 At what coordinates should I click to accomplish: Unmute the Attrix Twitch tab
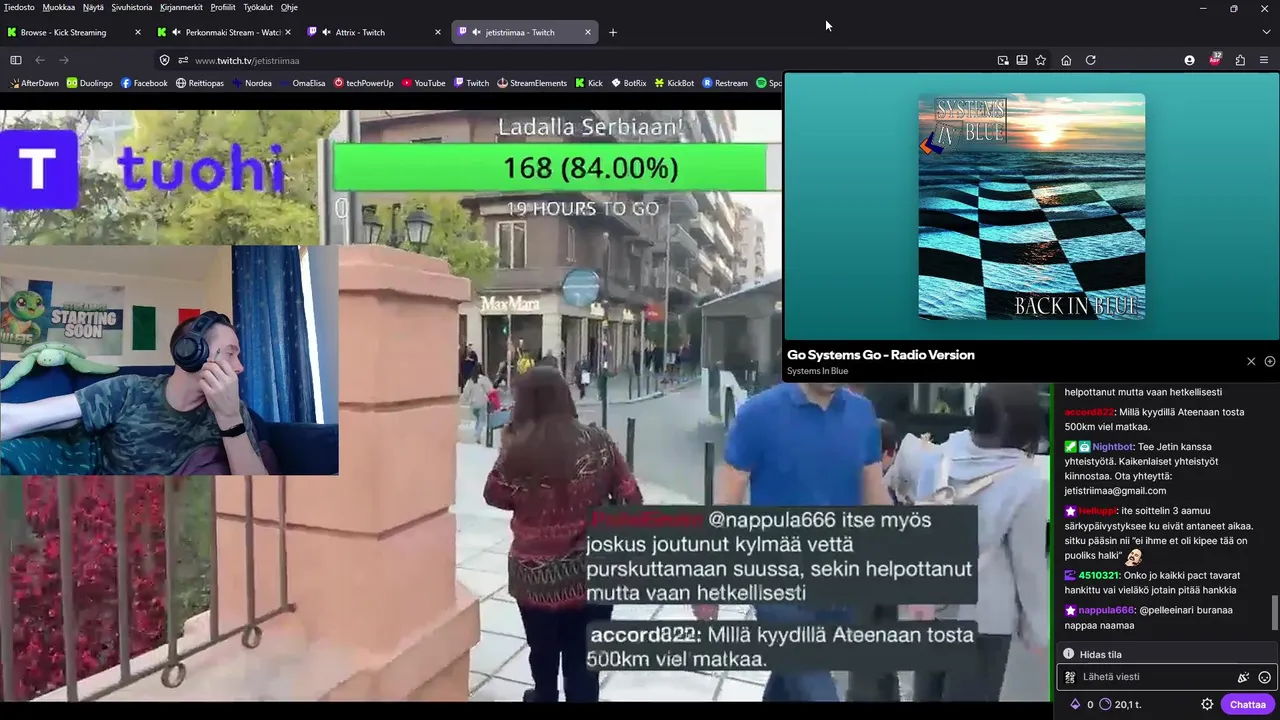326,32
